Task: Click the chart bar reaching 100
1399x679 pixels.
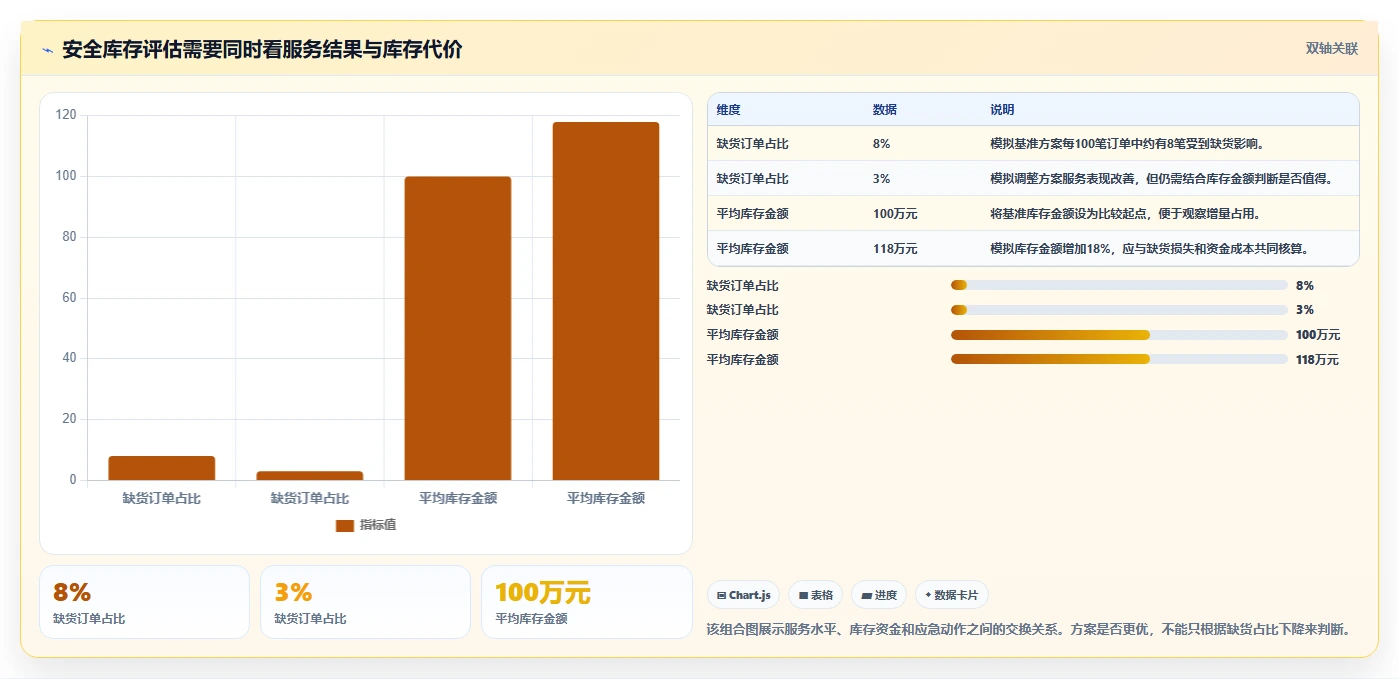Action: pos(458,328)
